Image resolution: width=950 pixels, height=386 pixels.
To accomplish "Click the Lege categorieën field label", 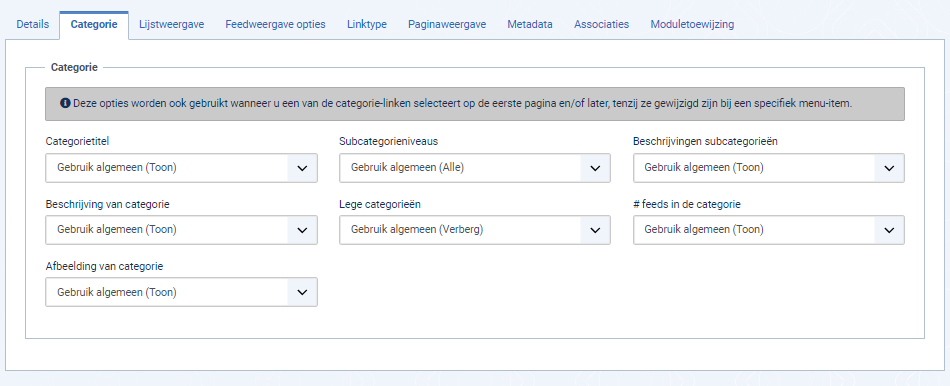I will click(x=380, y=204).
